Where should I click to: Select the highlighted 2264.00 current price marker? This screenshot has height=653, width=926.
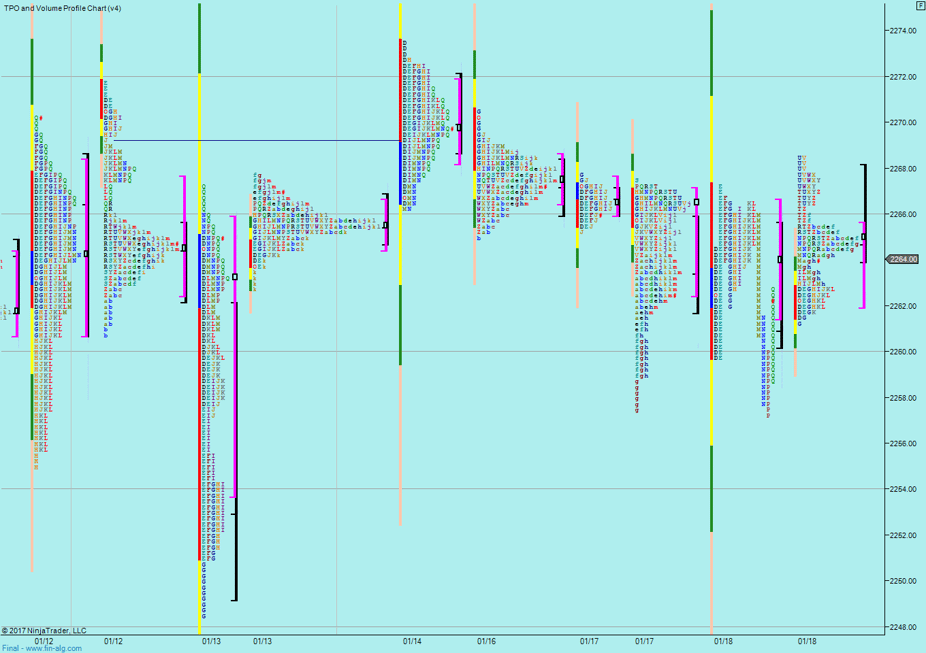(903, 260)
